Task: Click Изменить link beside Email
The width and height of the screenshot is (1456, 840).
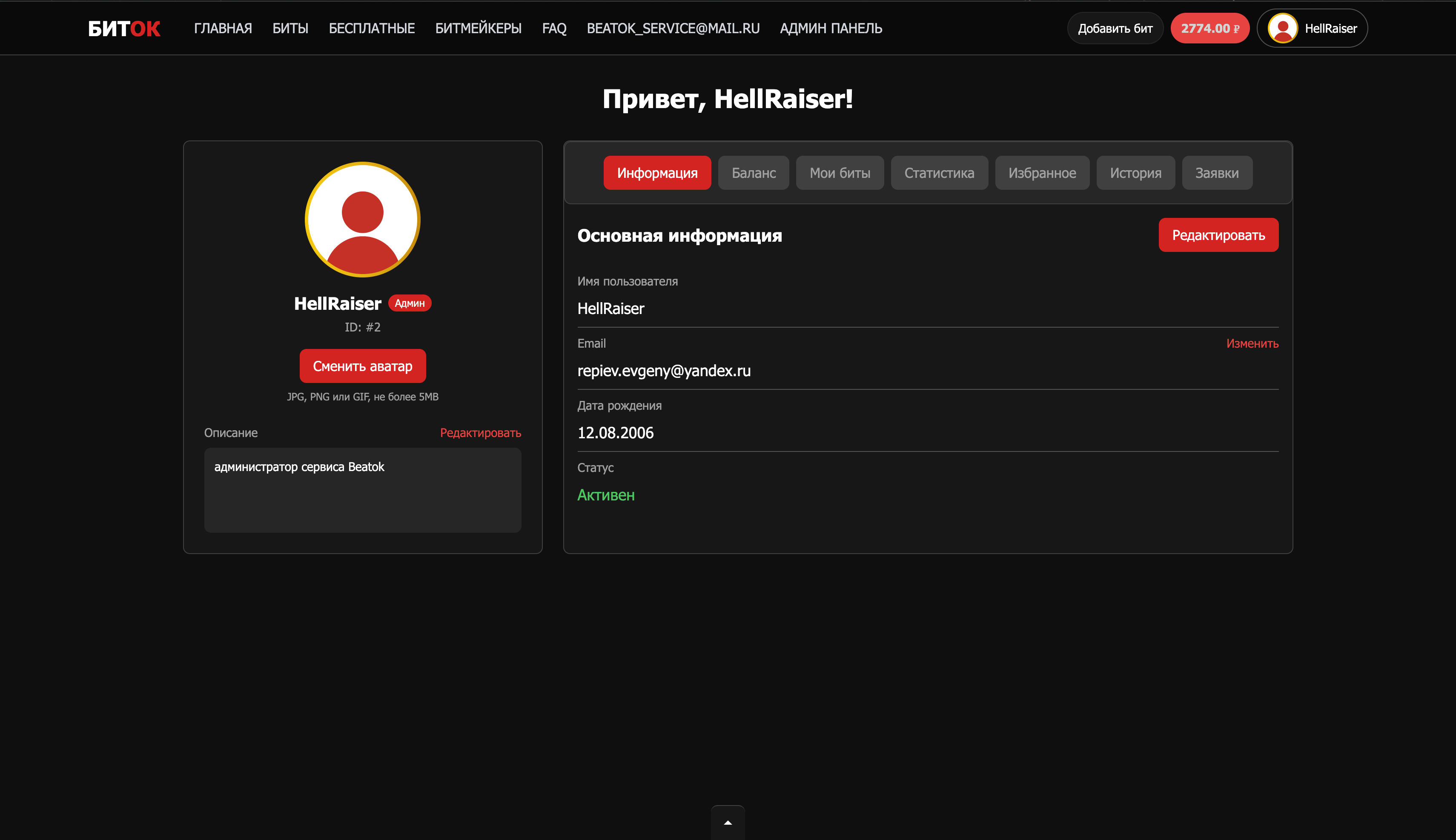Action: point(1252,344)
